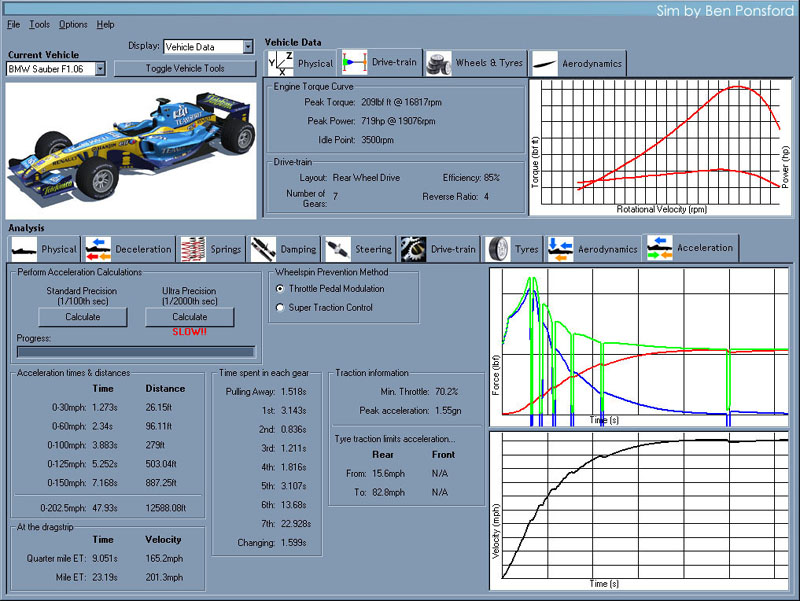Click the Efficiency 85% value
Image resolution: width=800 pixels, height=601 pixels.
(492, 178)
